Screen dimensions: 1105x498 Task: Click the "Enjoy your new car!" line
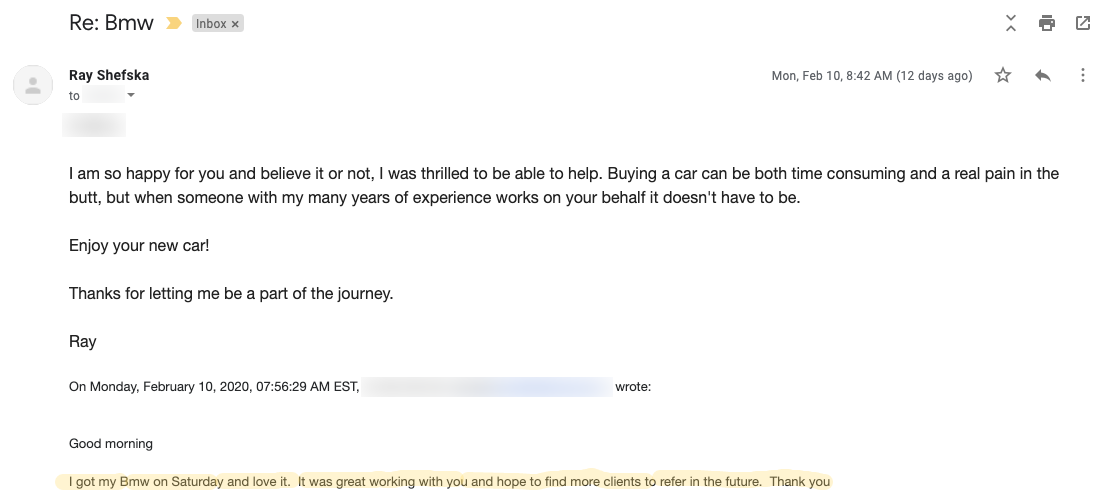(x=139, y=245)
